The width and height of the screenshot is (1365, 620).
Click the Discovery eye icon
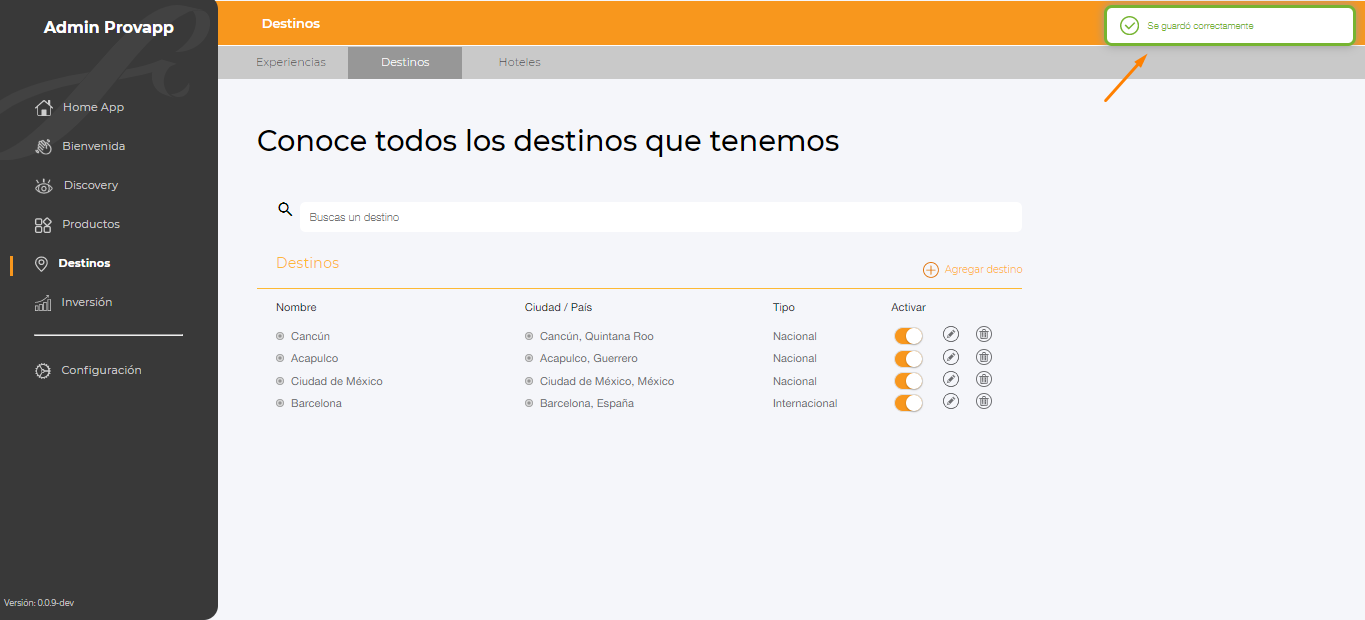43,185
